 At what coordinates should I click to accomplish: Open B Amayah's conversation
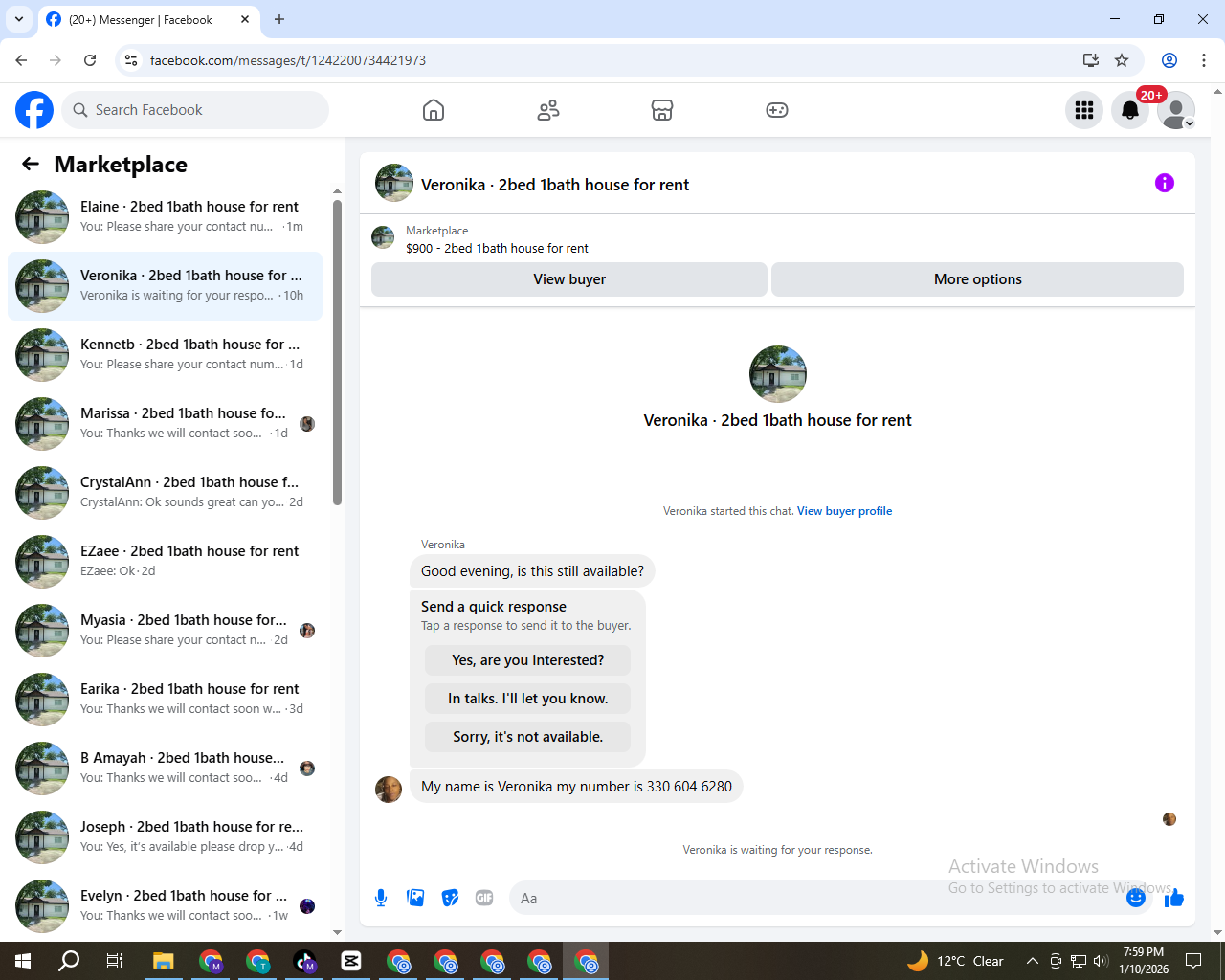(x=165, y=768)
